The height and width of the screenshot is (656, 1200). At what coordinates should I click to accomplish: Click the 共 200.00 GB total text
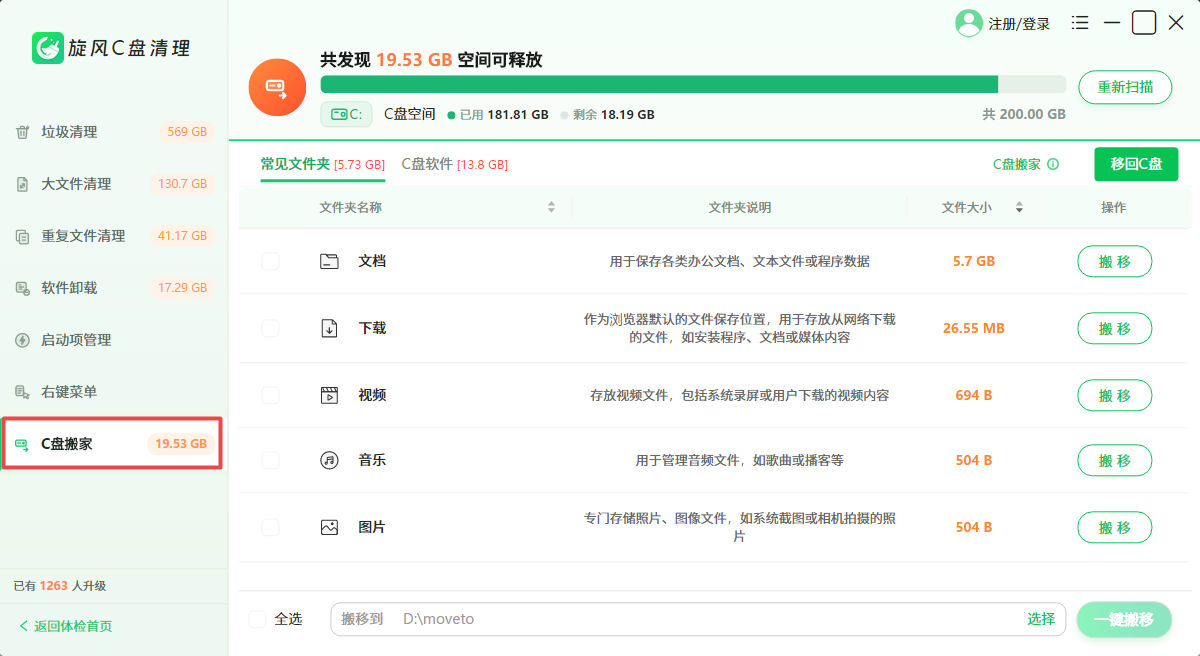pos(1024,114)
